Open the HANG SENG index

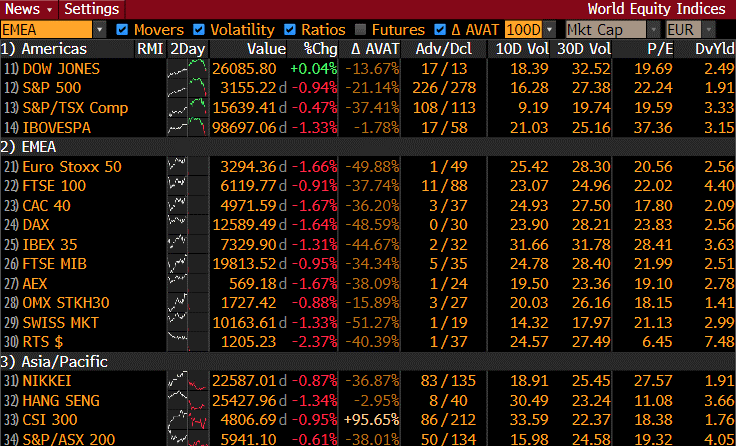point(61,400)
